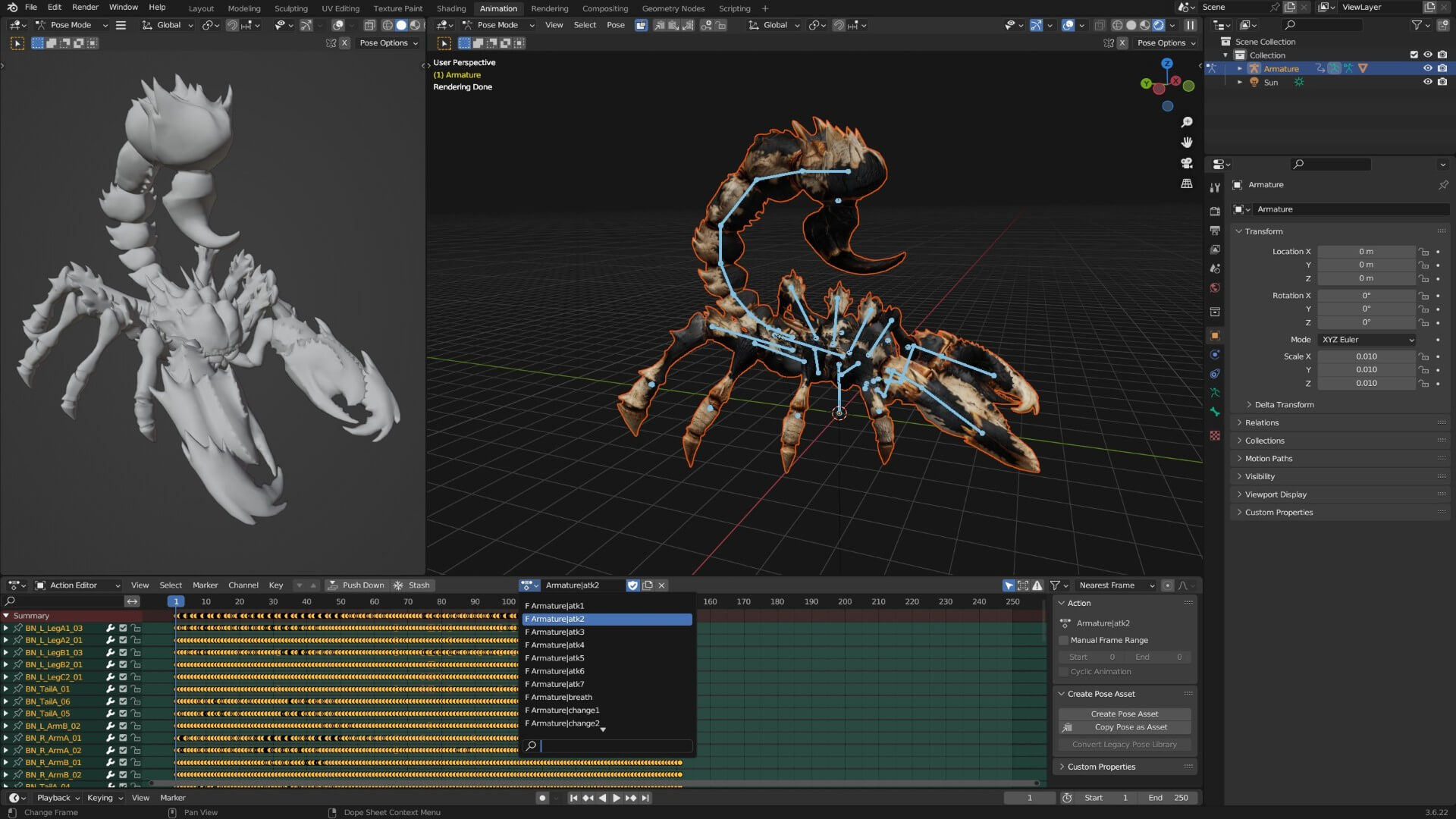1456x819 pixels.
Task: Open the Render menu
Action: pos(85,7)
